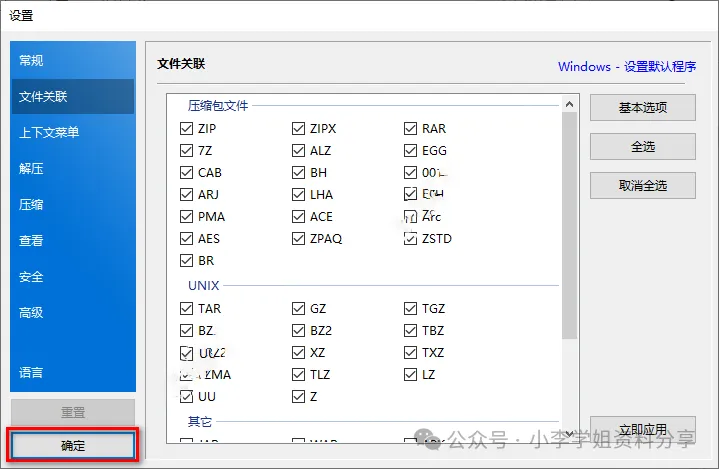Toggle the LZ checkbox
719x469 pixels.
click(x=410, y=375)
